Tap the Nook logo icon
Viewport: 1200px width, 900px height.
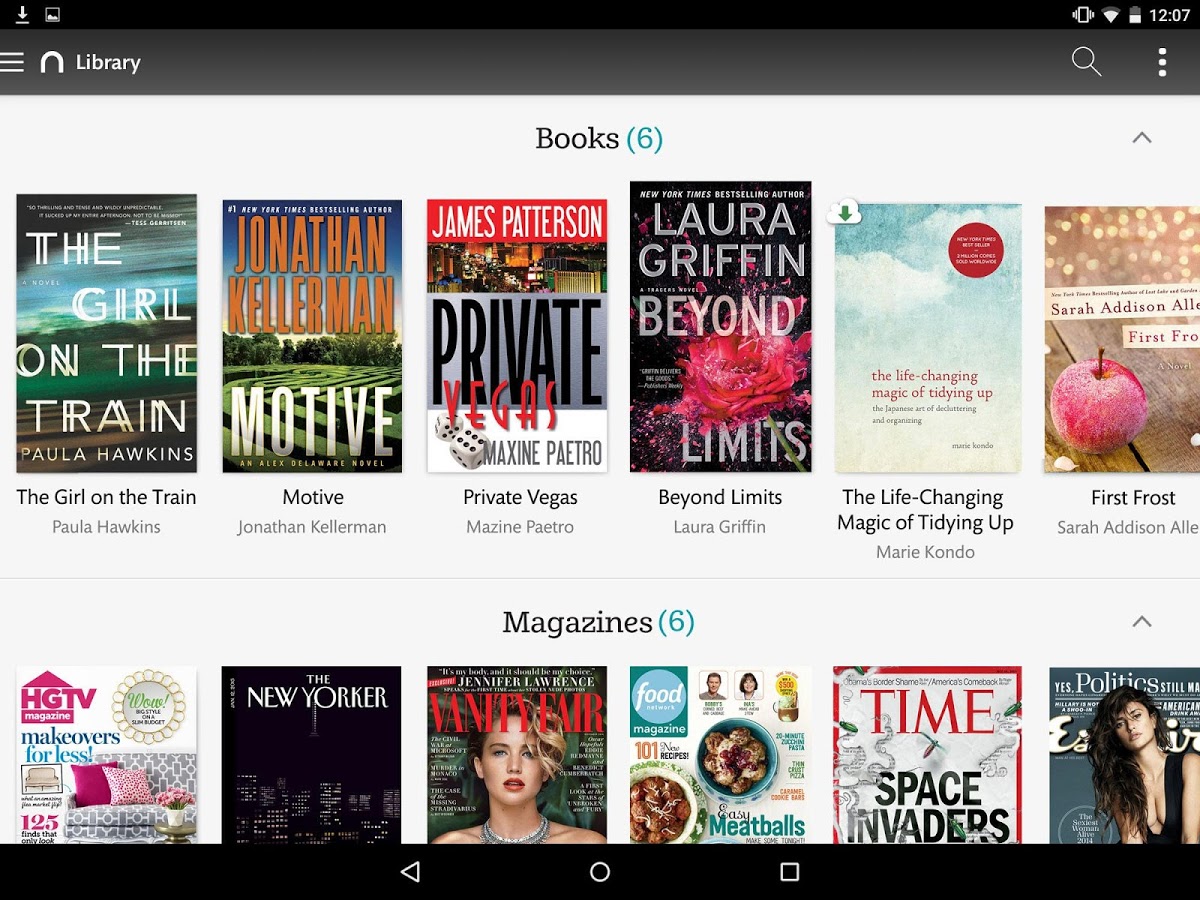click(52, 62)
